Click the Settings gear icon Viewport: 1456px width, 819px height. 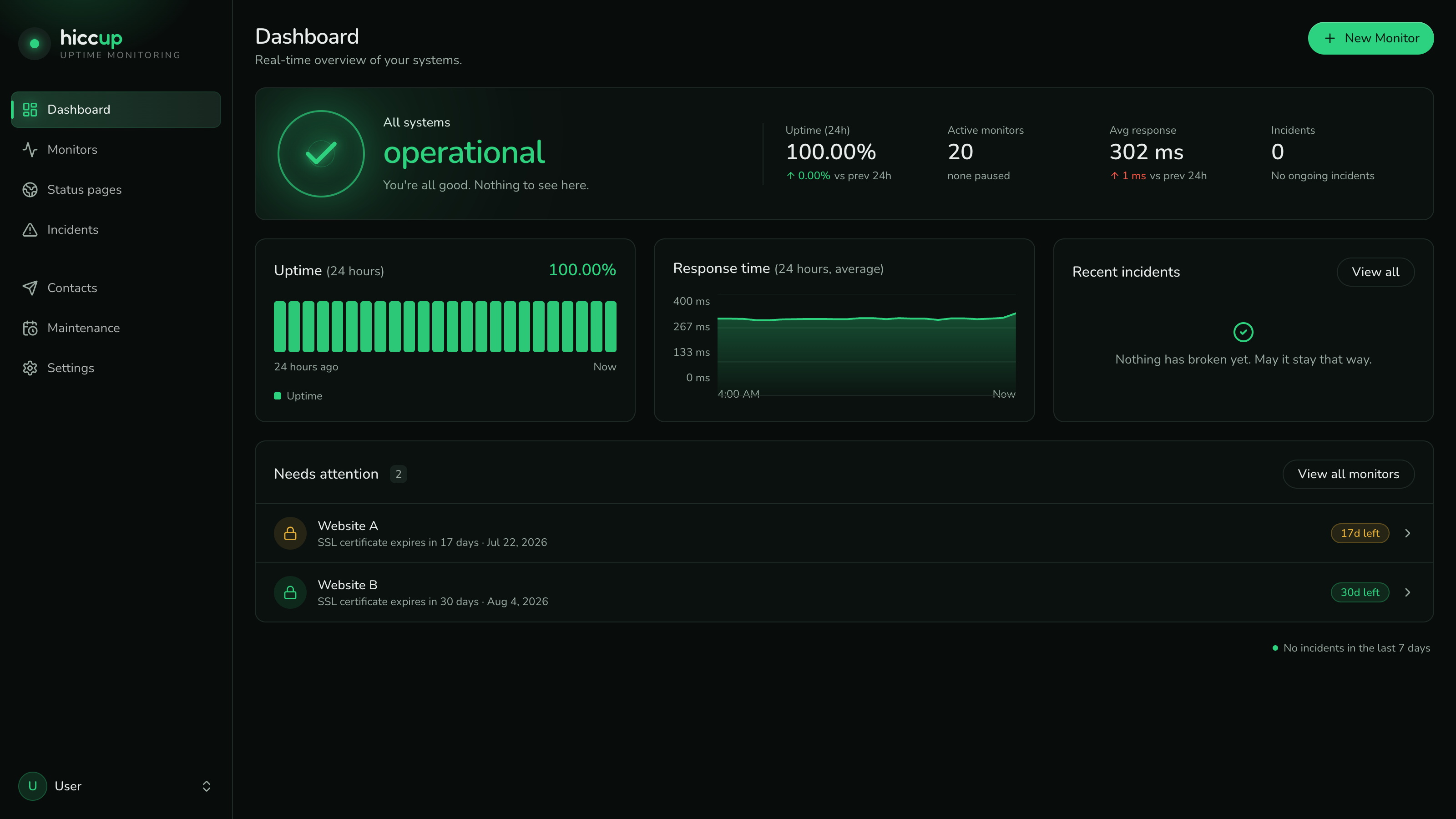30,369
